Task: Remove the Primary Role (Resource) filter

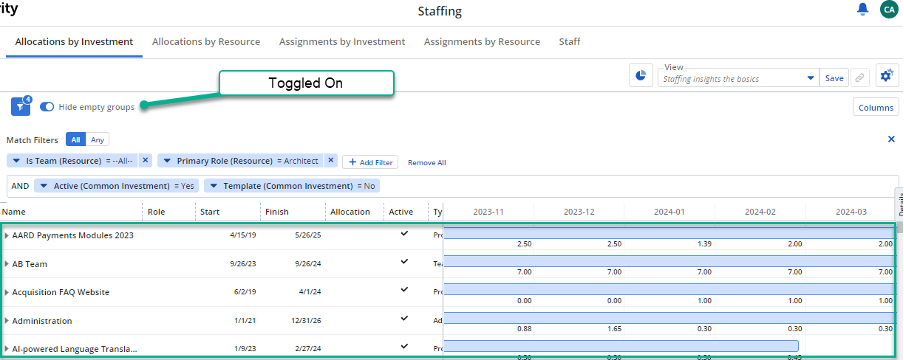Action: 331,161
